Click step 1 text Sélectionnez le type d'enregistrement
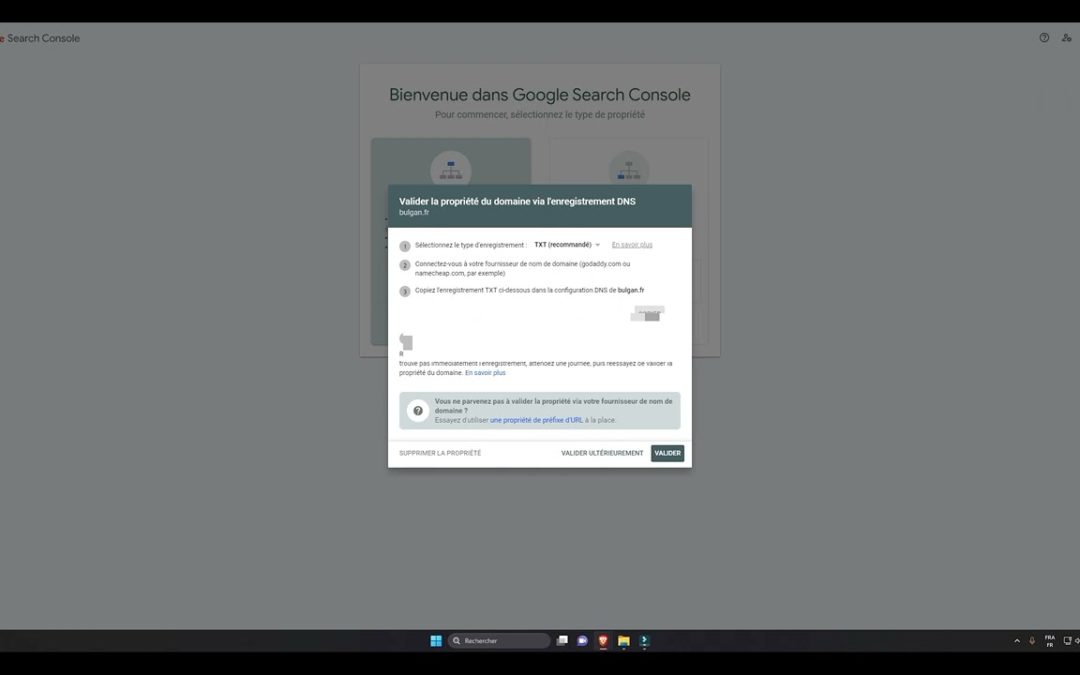This screenshot has height=675, width=1080. (x=470, y=245)
